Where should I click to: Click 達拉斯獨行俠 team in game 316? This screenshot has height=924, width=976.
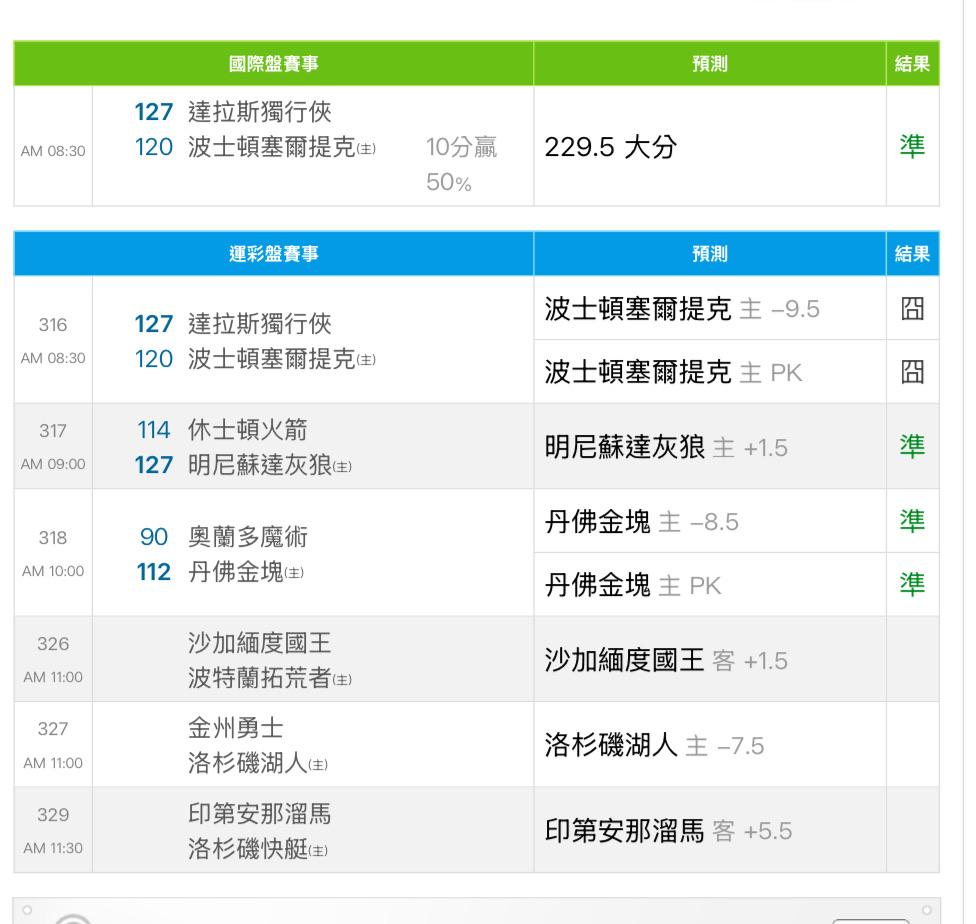point(260,324)
